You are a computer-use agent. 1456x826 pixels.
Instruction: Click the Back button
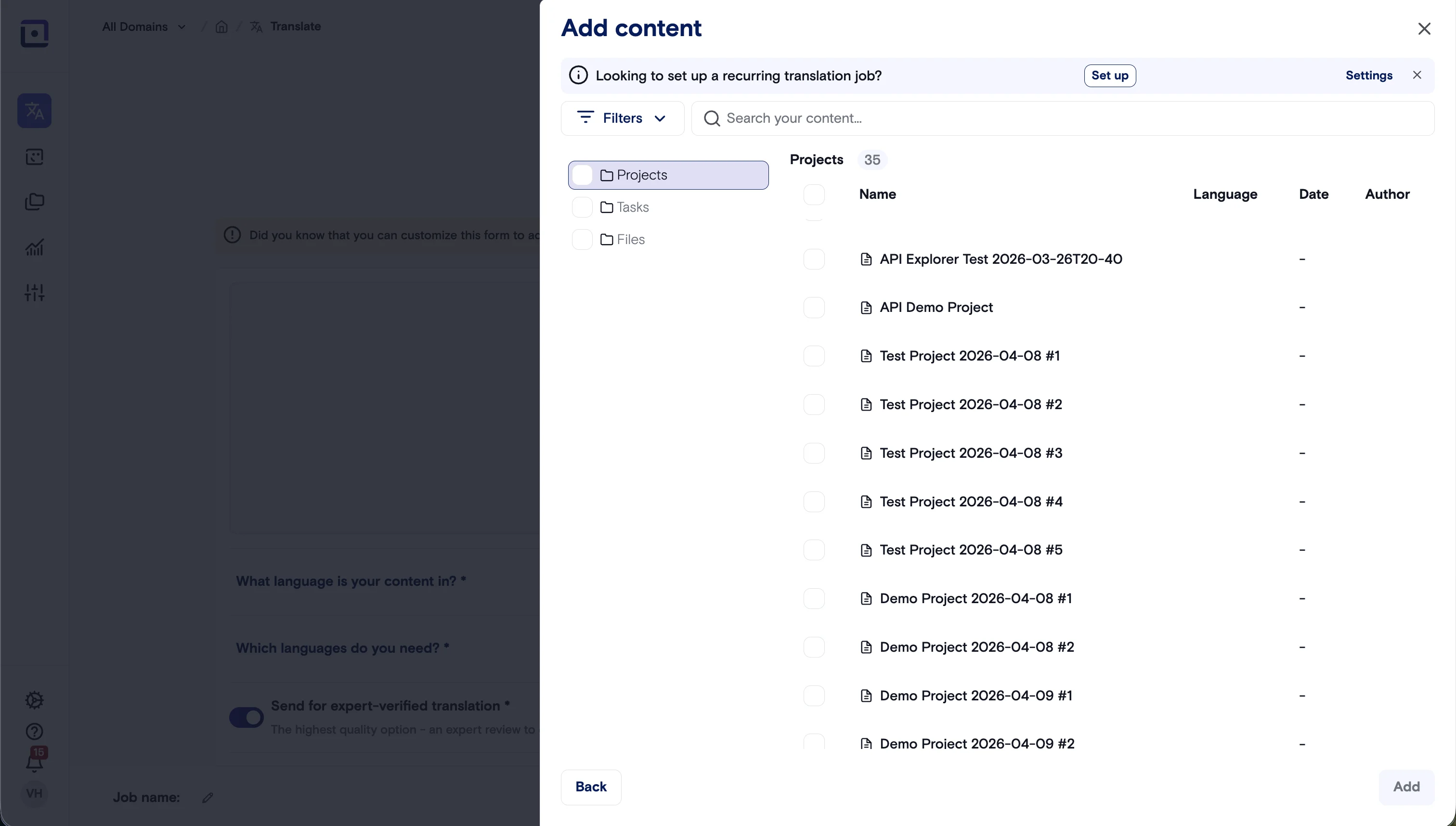pyautogui.click(x=591, y=787)
